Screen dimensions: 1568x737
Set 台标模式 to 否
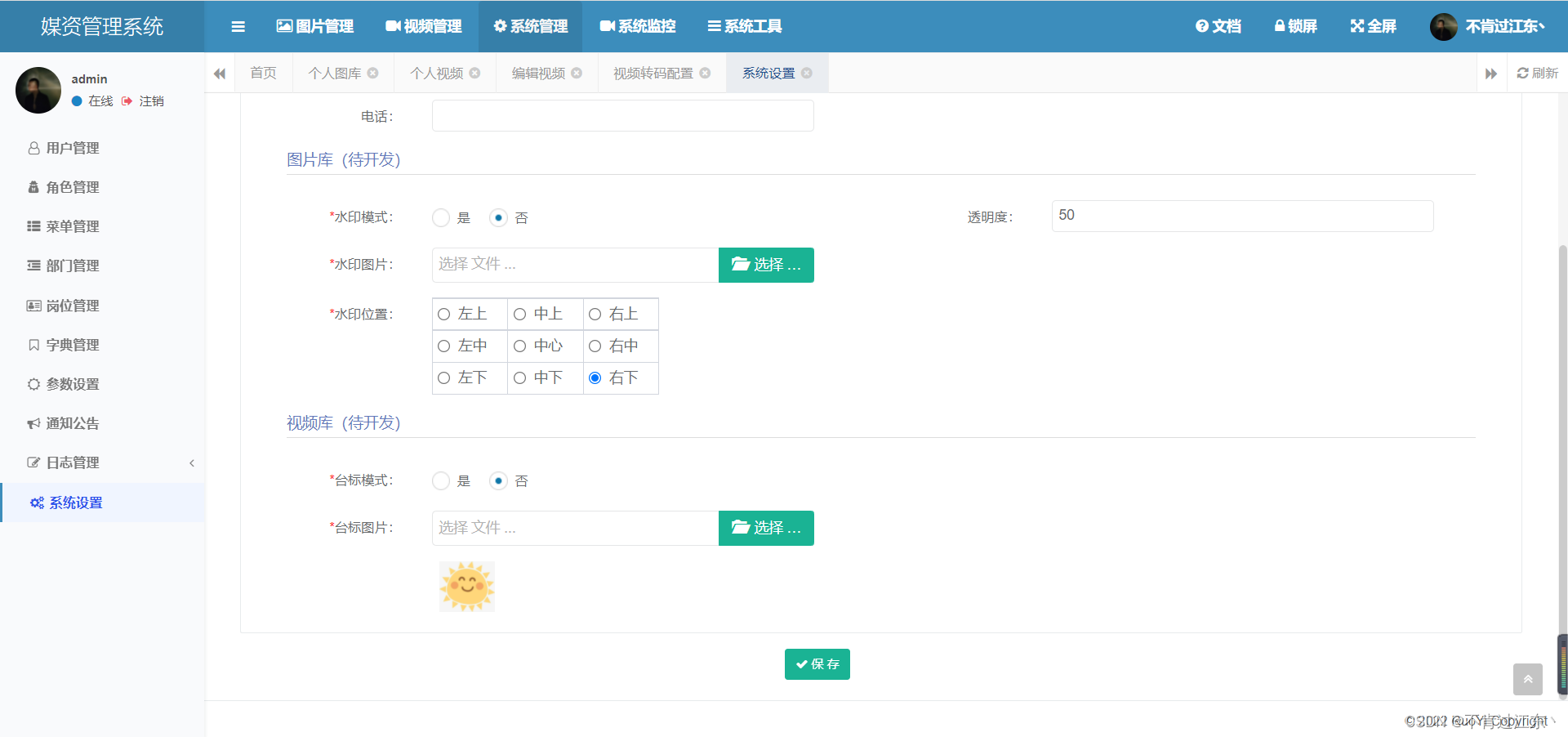[x=498, y=480]
